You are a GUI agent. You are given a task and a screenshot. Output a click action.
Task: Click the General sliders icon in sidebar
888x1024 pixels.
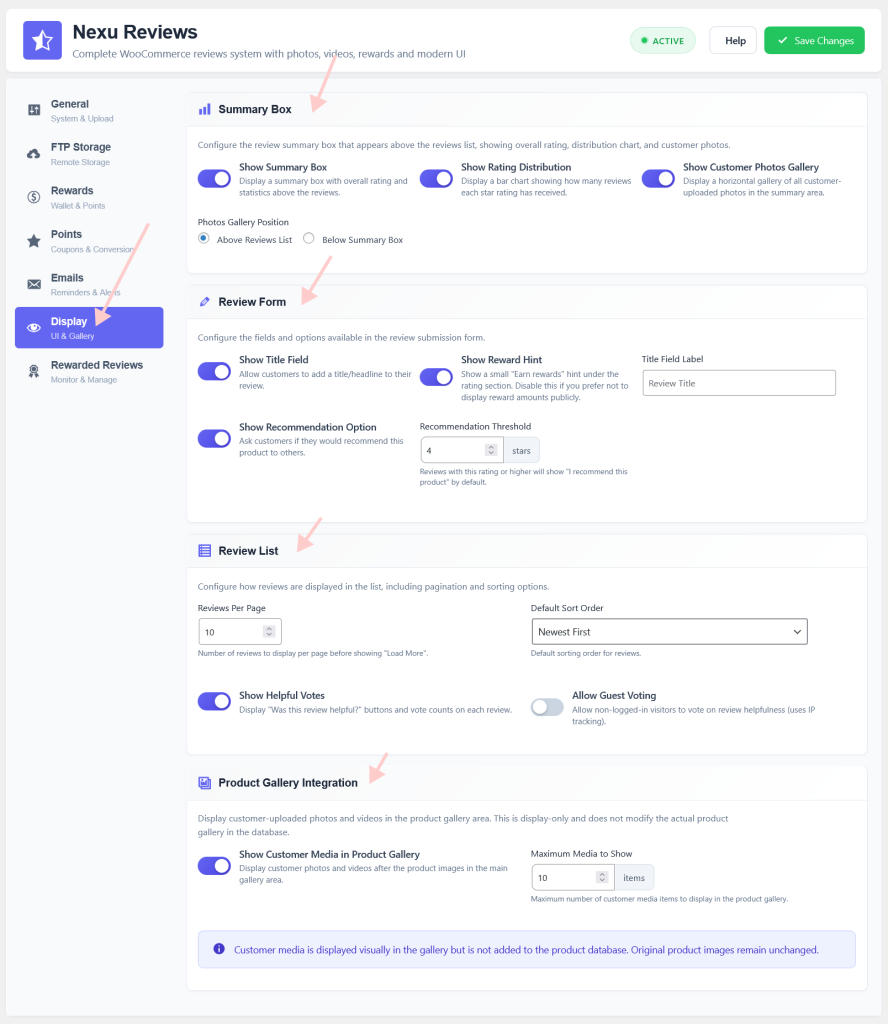coord(34,110)
